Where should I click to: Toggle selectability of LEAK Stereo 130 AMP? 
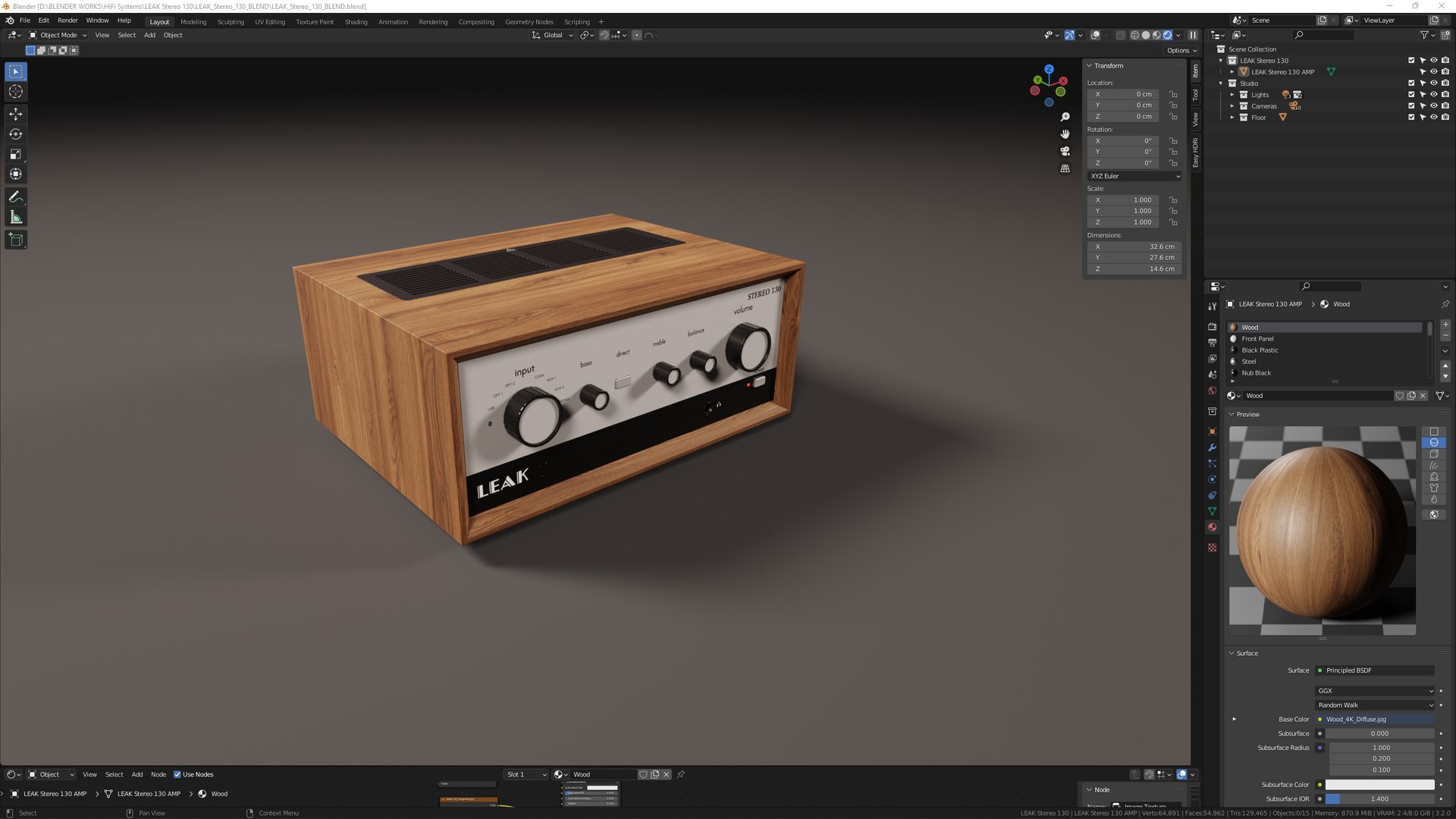(1423, 72)
